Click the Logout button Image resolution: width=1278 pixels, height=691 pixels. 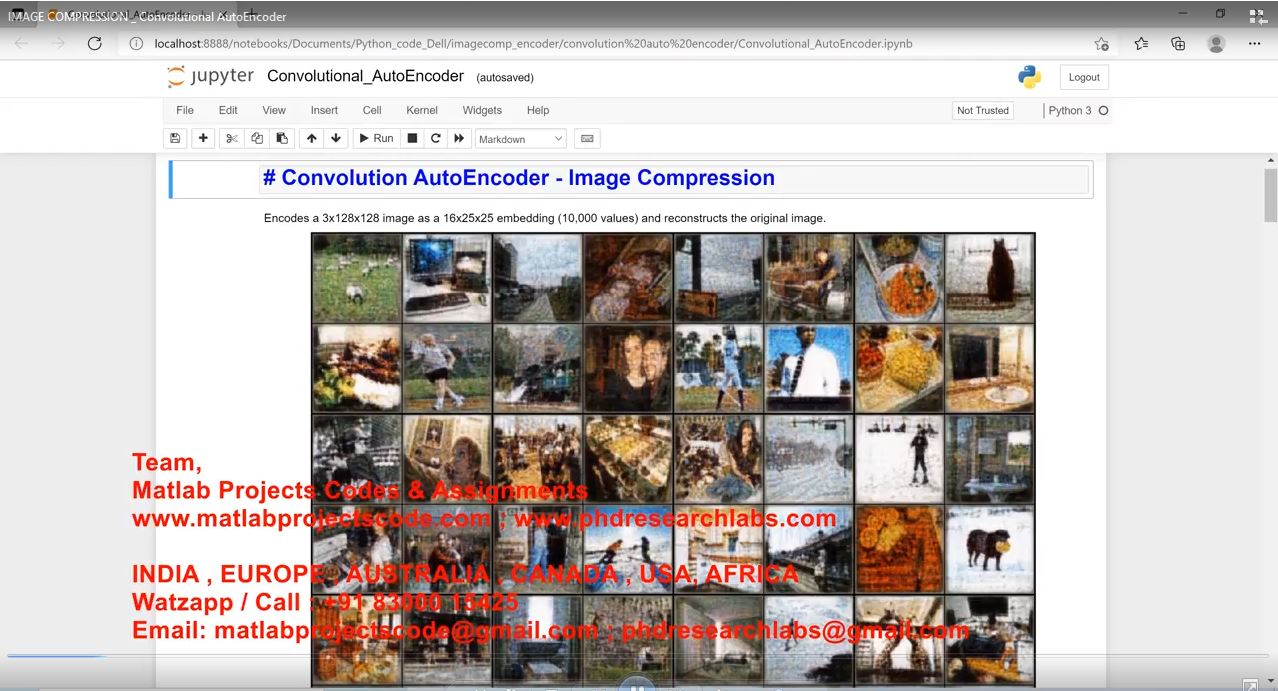[1084, 77]
